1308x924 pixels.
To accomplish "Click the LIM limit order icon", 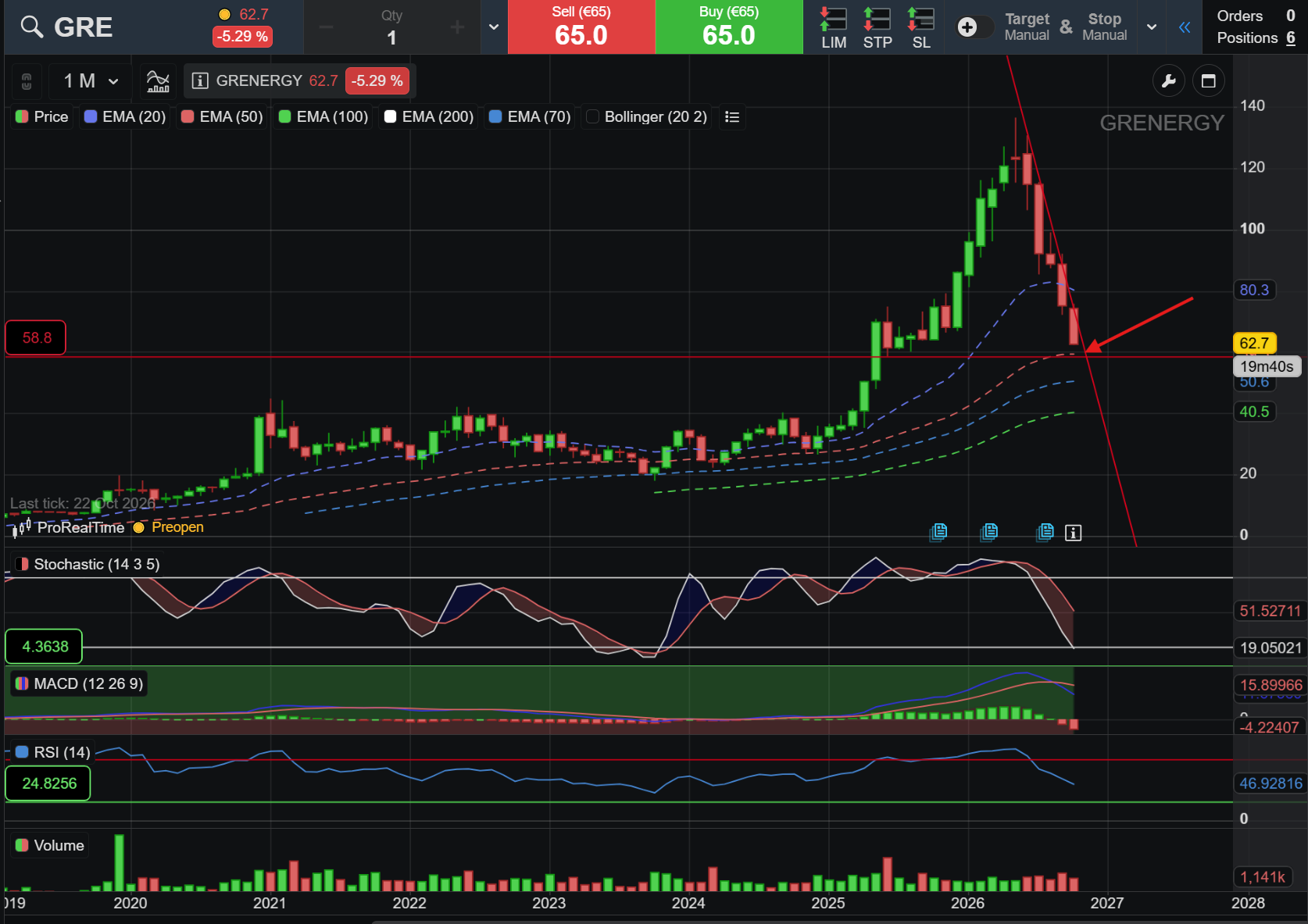I will pos(834,28).
